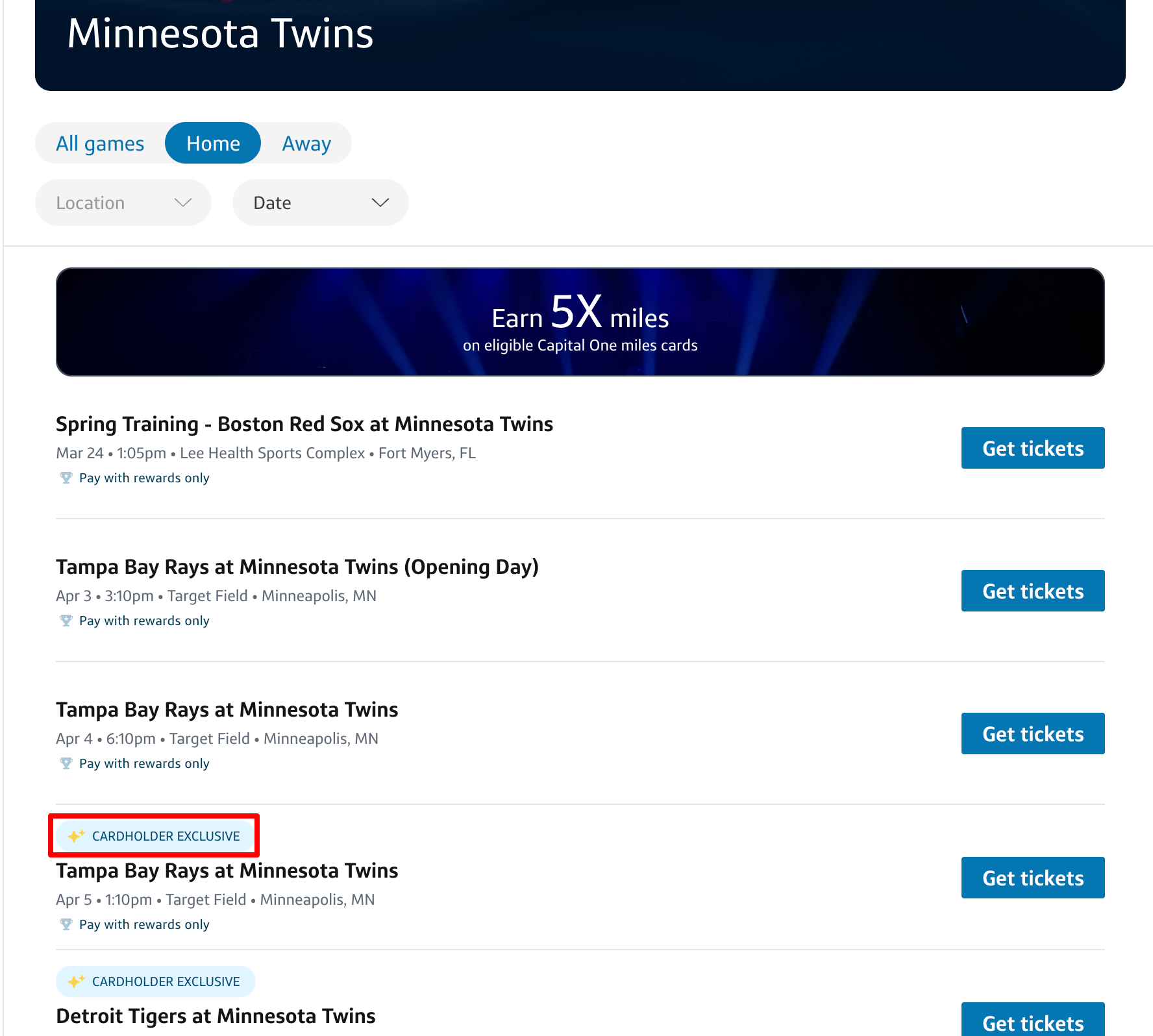Click 'Pay with rewards only' under Opening Day game
The image size is (1153, 1036).
144,621
